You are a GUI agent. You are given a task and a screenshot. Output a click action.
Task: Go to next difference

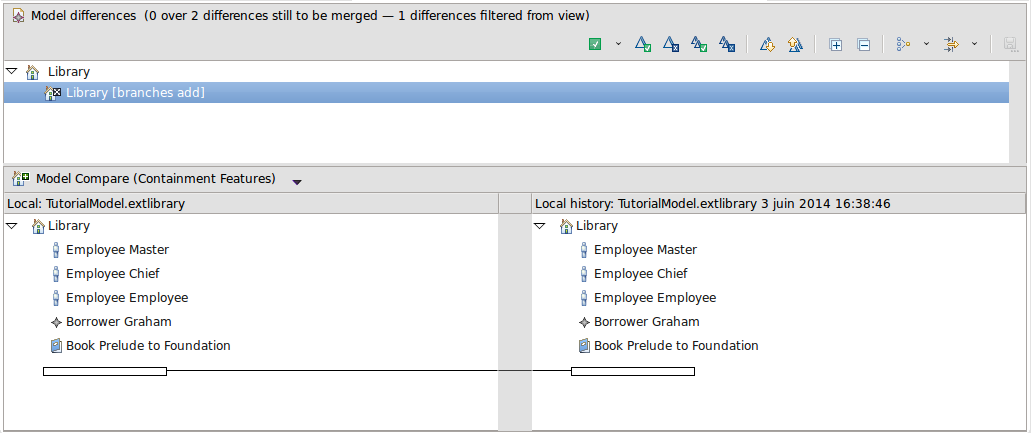[x=768, y=45]
